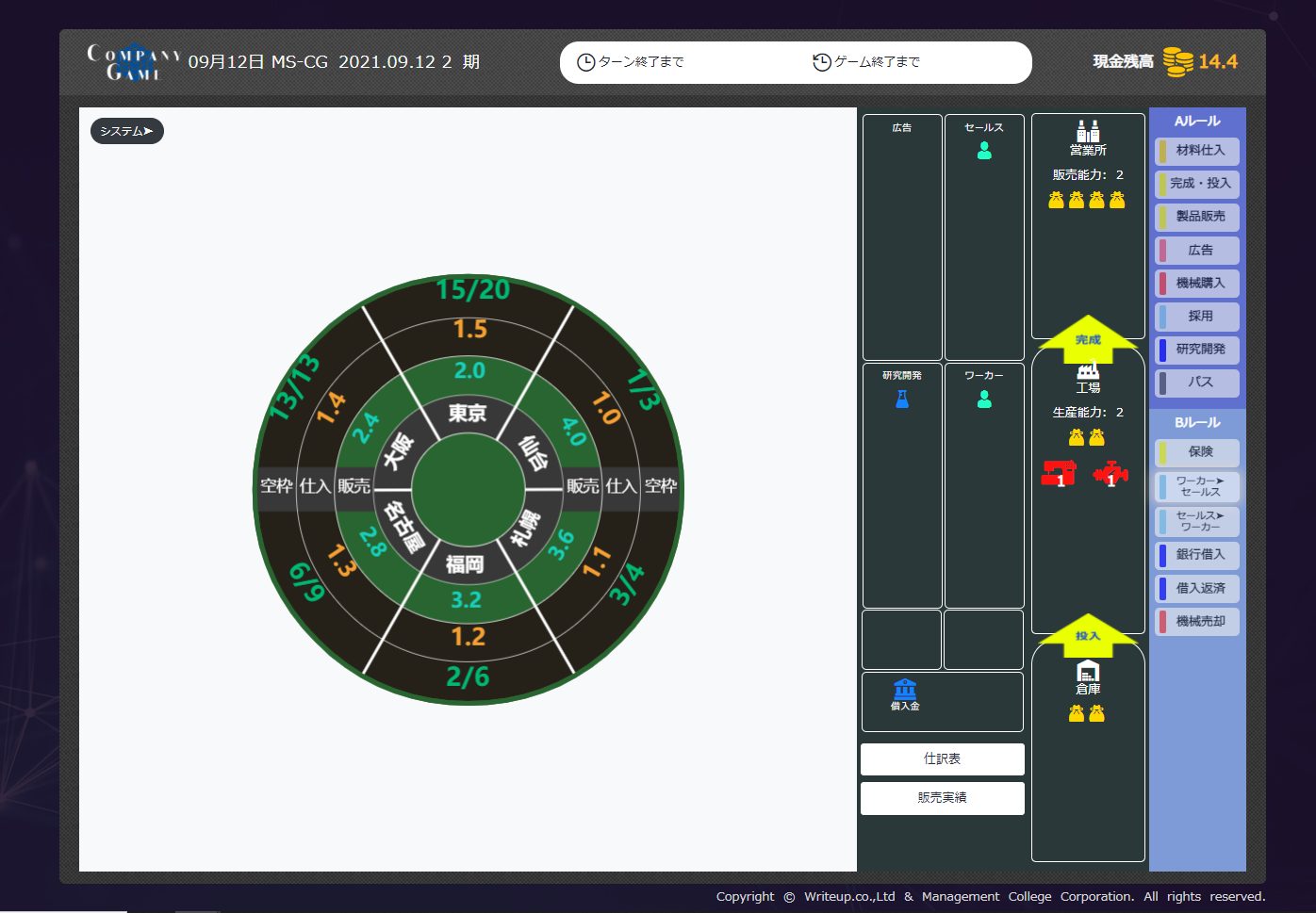The width and height of the screenshot is (1316, 913).
Task: Click the worker person icon under ワーカー
Action: pos(984,399)
